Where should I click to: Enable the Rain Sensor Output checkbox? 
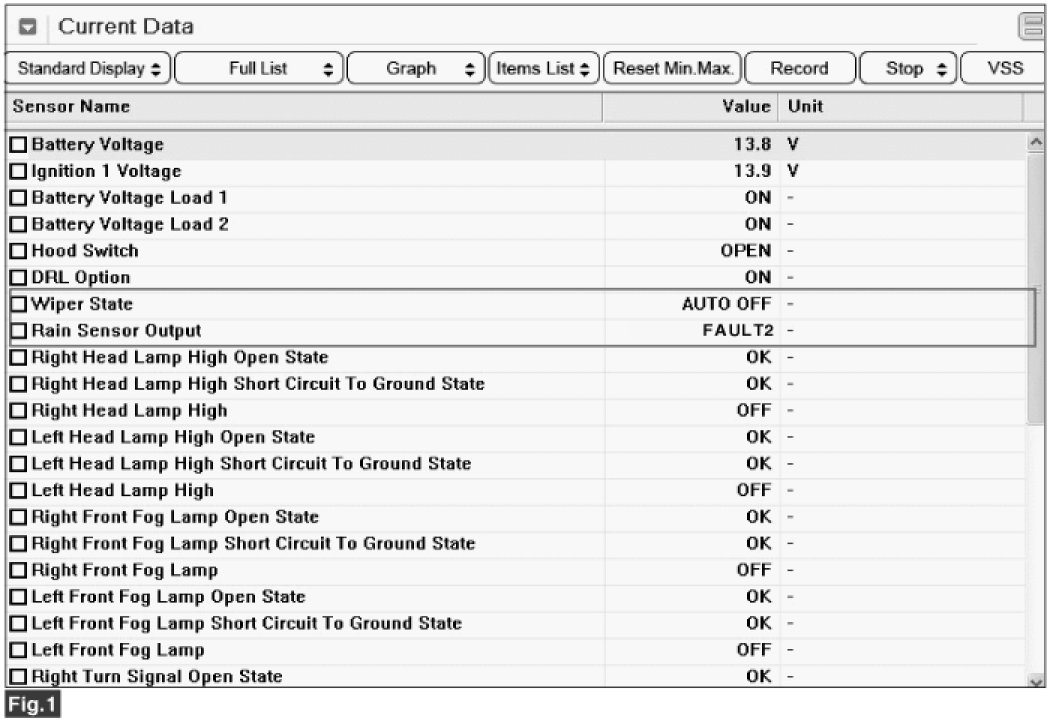(19, 331)
